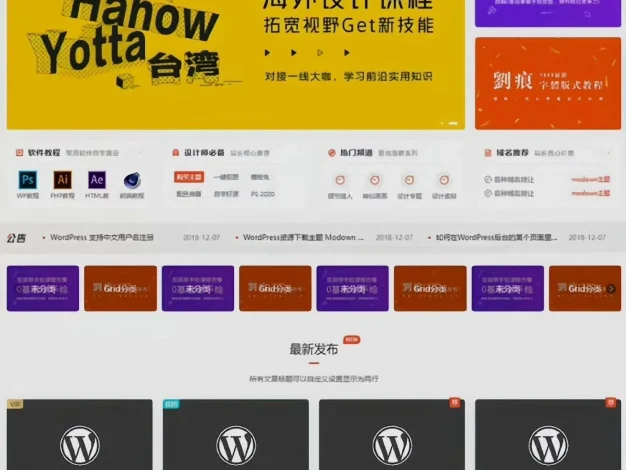Click the red badge on the fourth post card
Screen dimensions: 626x470
pyautogui.click(x=610, y=403)
